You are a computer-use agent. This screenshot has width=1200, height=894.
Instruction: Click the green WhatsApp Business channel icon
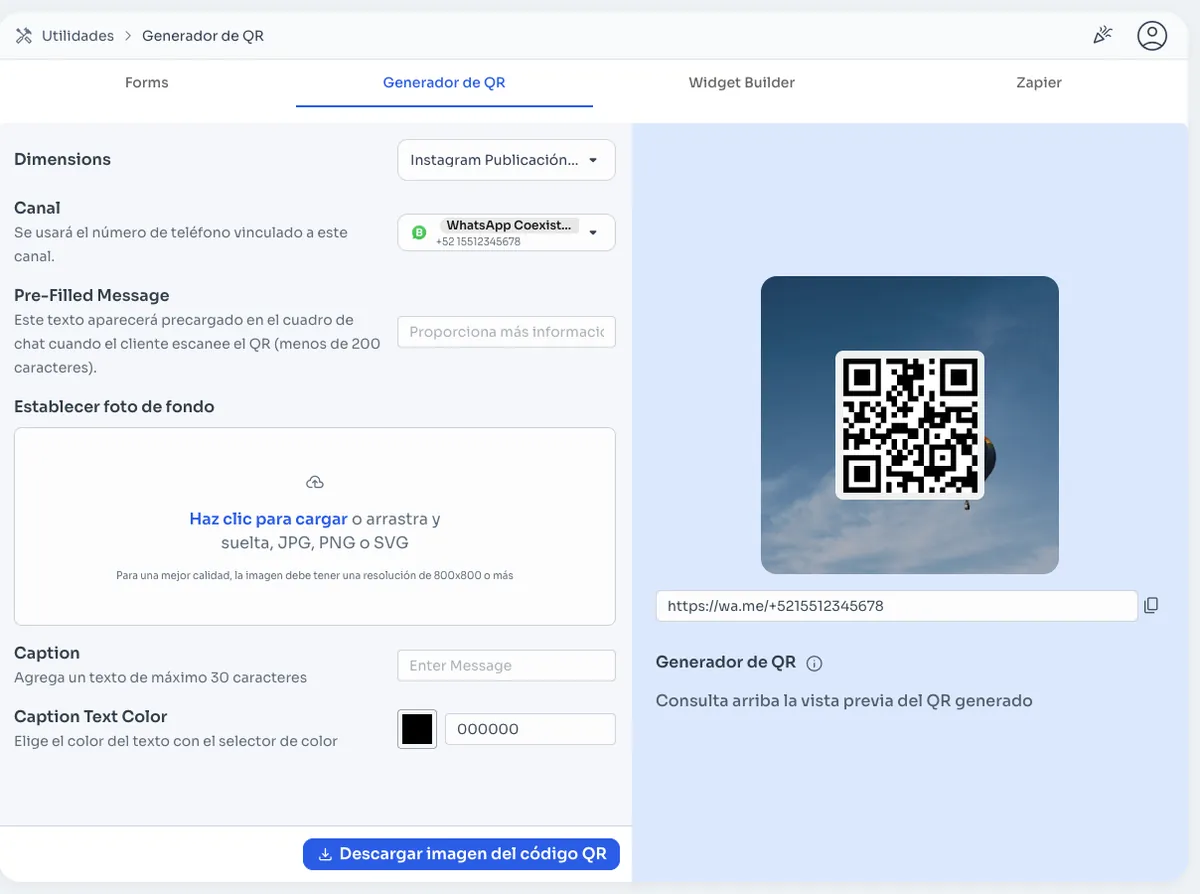419,233
